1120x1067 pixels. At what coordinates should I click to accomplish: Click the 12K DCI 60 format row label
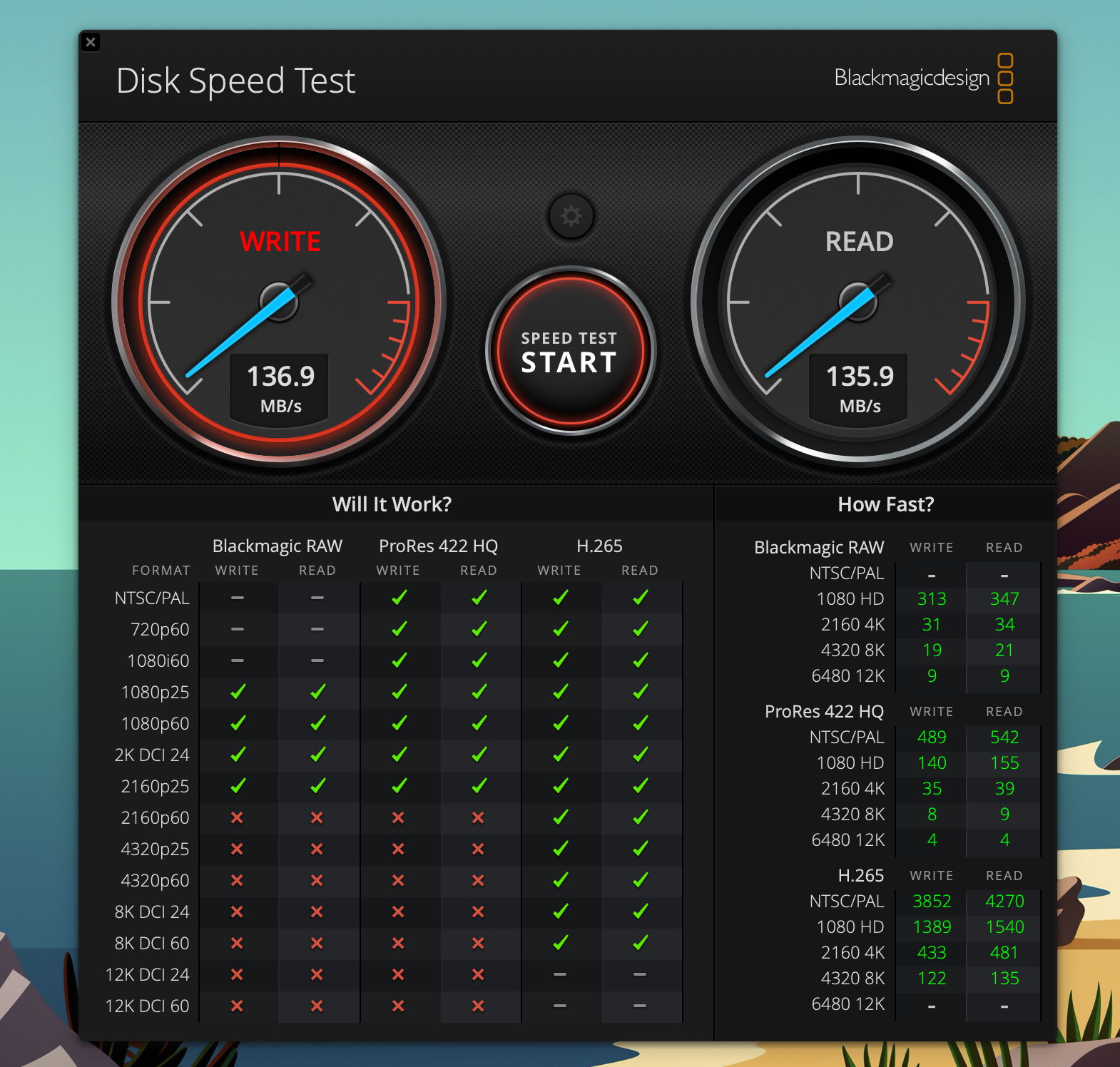point(147,1006)
